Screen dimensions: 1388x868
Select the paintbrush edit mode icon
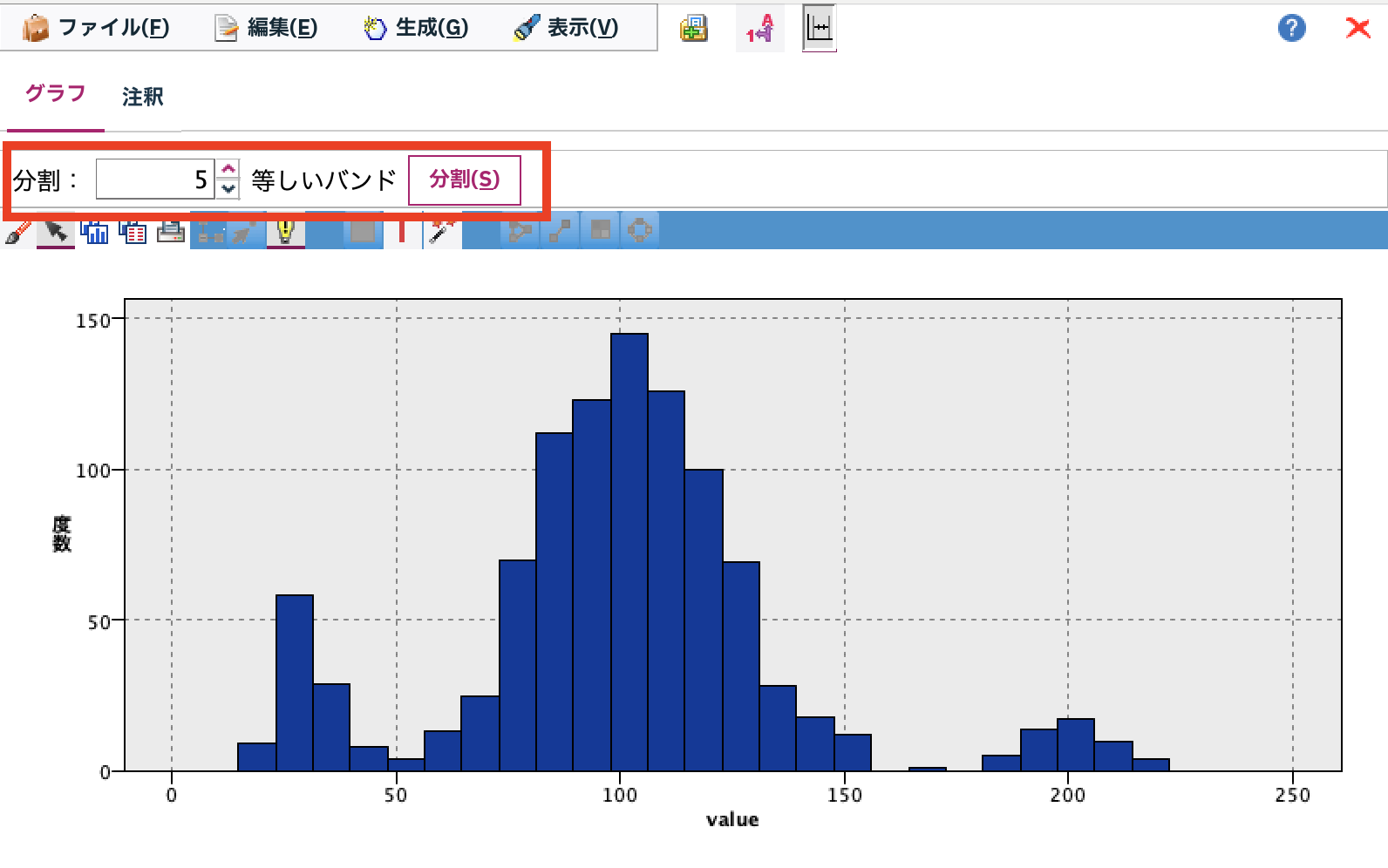pyautogui.click(x=17, y=232)
